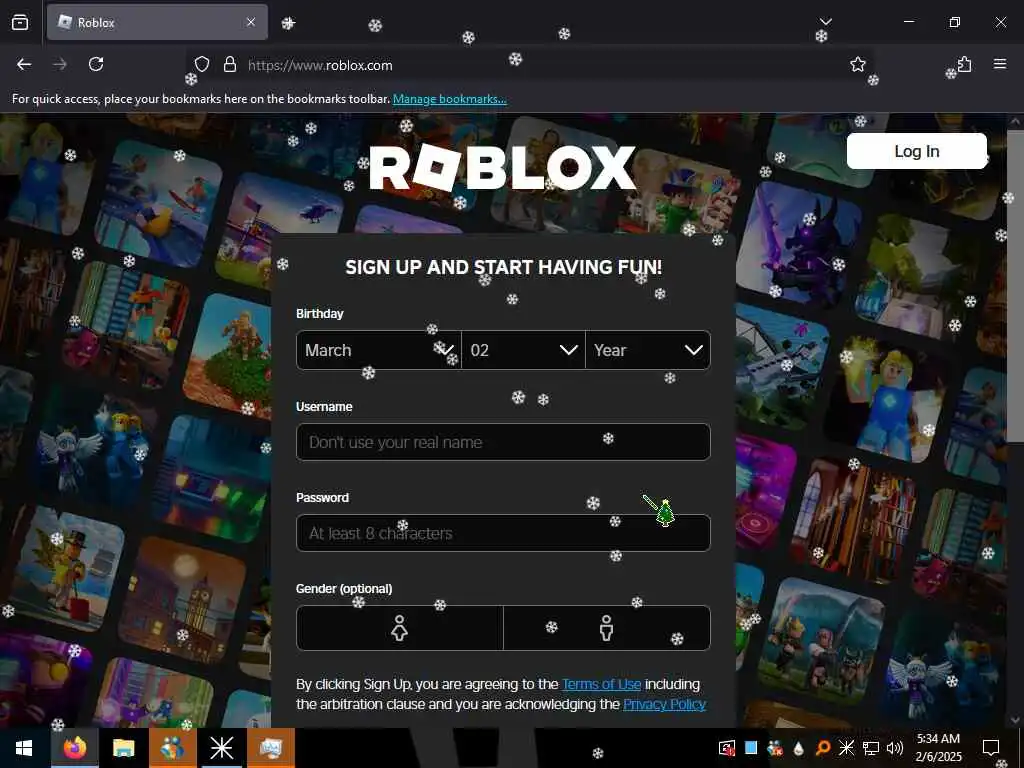Image resolution: width=1024 pixels, height=768 pixels.
Task: Focus the Password input field
Action: tap(503, 533)
